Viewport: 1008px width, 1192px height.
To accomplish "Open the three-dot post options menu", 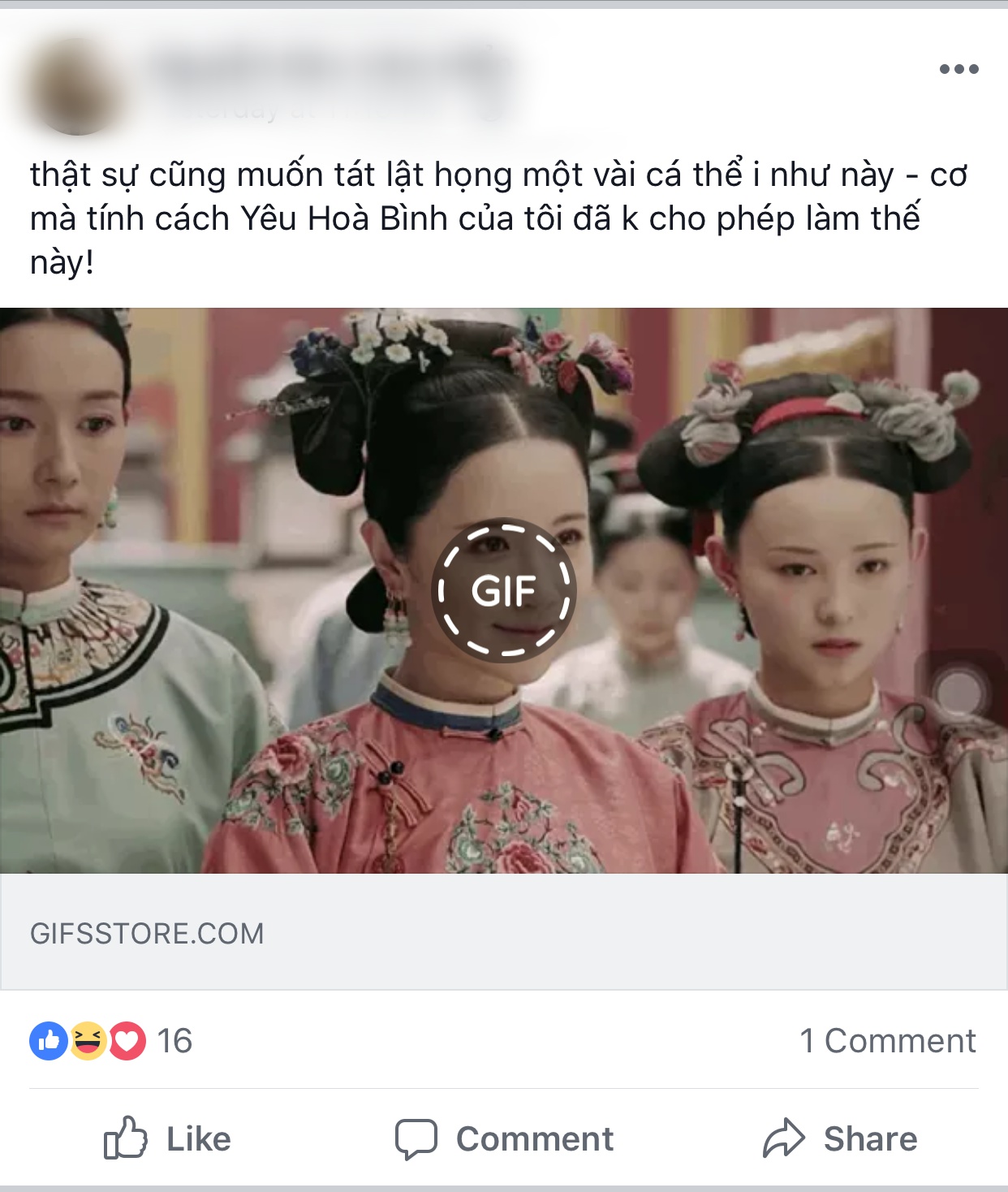I will tap(958, 69).
